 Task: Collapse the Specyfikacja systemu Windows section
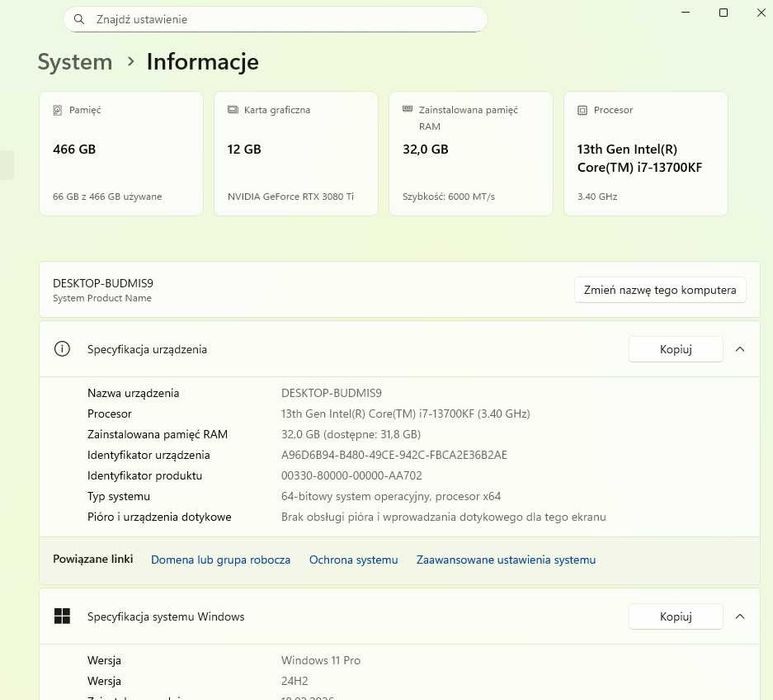pyautogui.click(x=740, y=616)
